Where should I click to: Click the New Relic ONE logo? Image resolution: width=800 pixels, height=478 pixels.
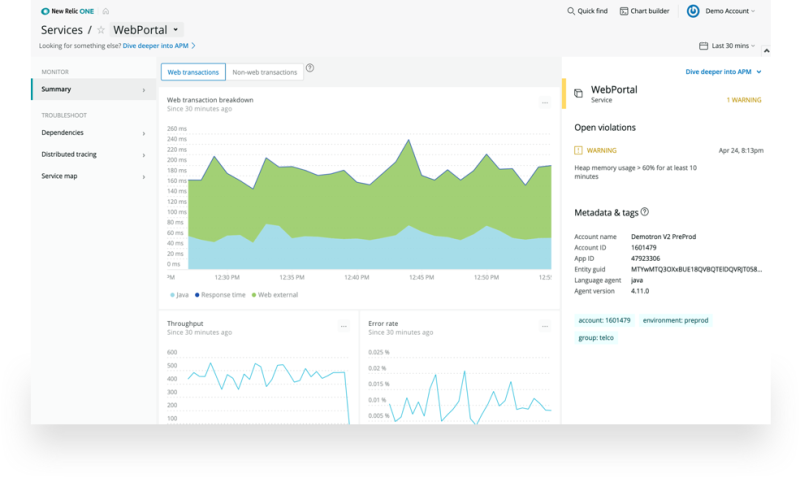coord(67,11)
